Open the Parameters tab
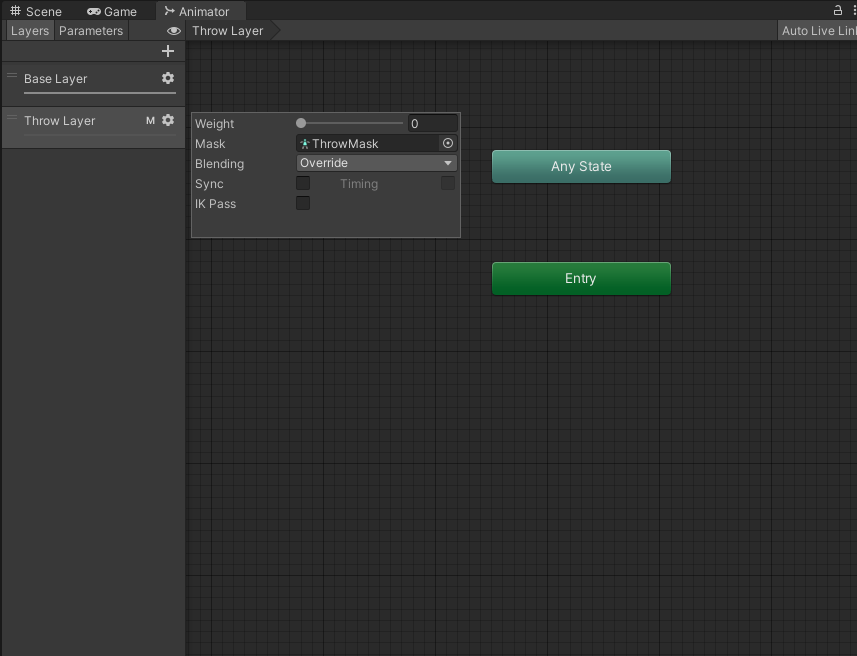Image resolution: width=857 pixels, height=656 pixels. (x=91, y=31)
